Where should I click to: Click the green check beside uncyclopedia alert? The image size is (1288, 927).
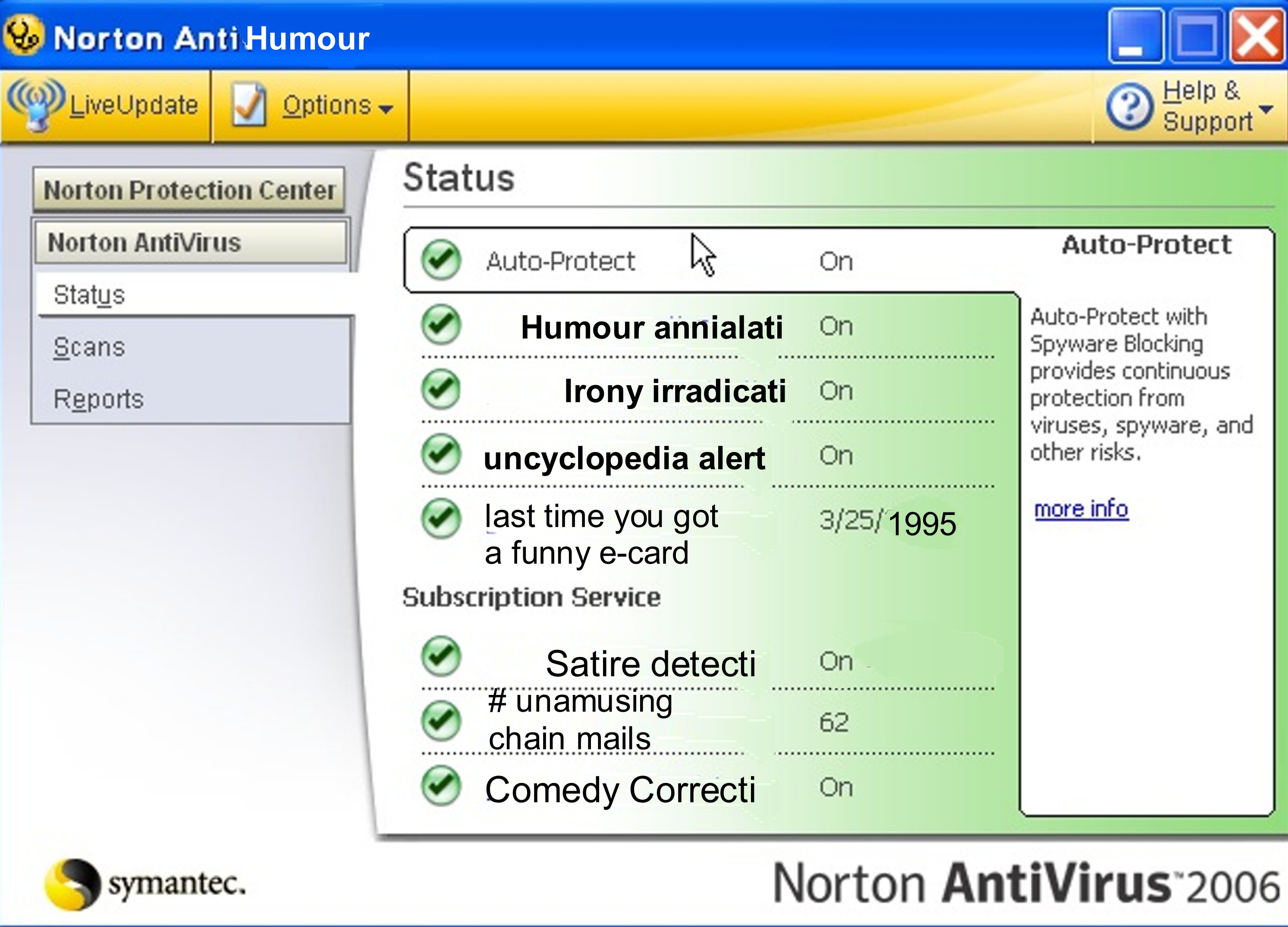pyautogui.click(x=441, y=454)
